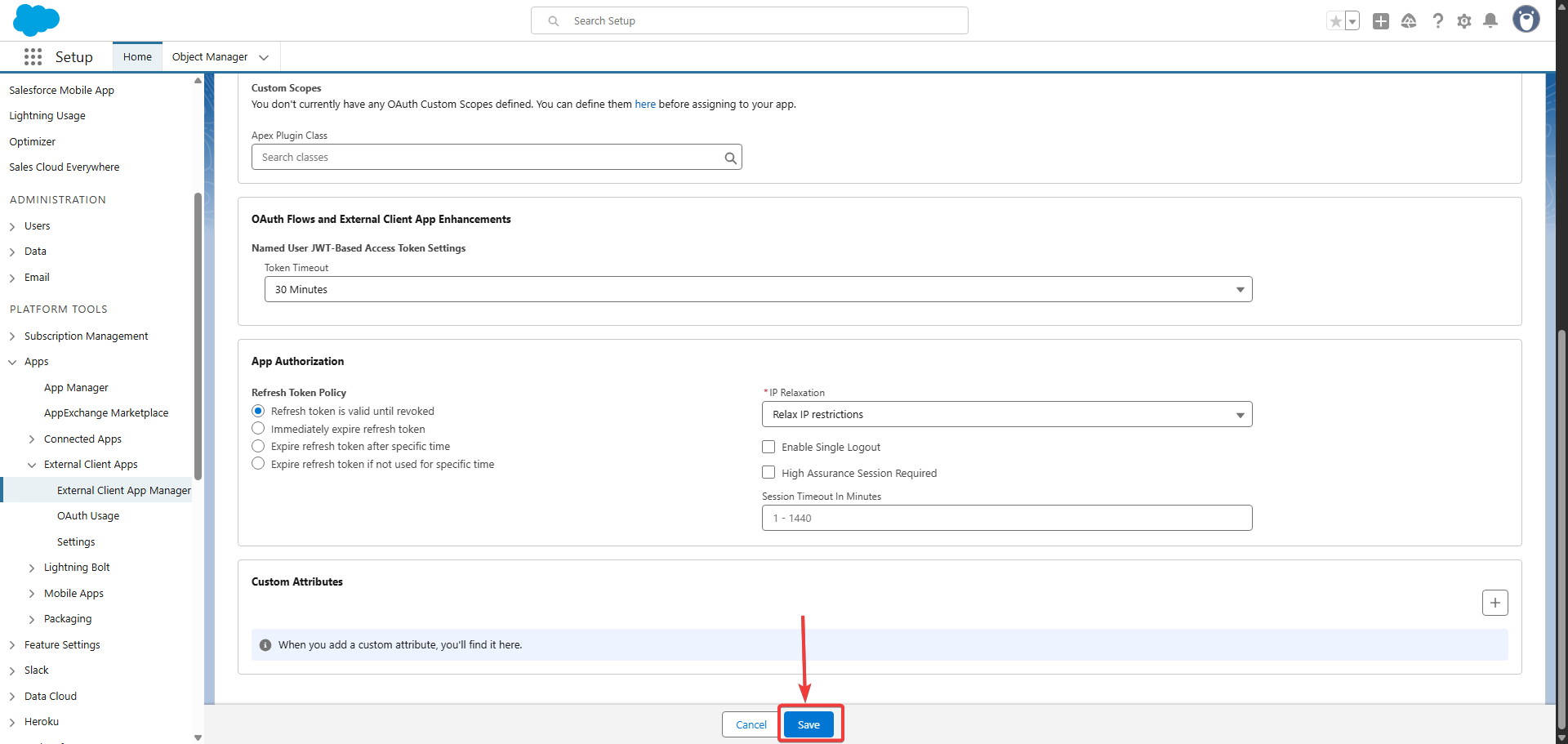Open the Object Manager tab dropdown chevron
This screenshot has height=744, width=1568.
tap(264, 57)
